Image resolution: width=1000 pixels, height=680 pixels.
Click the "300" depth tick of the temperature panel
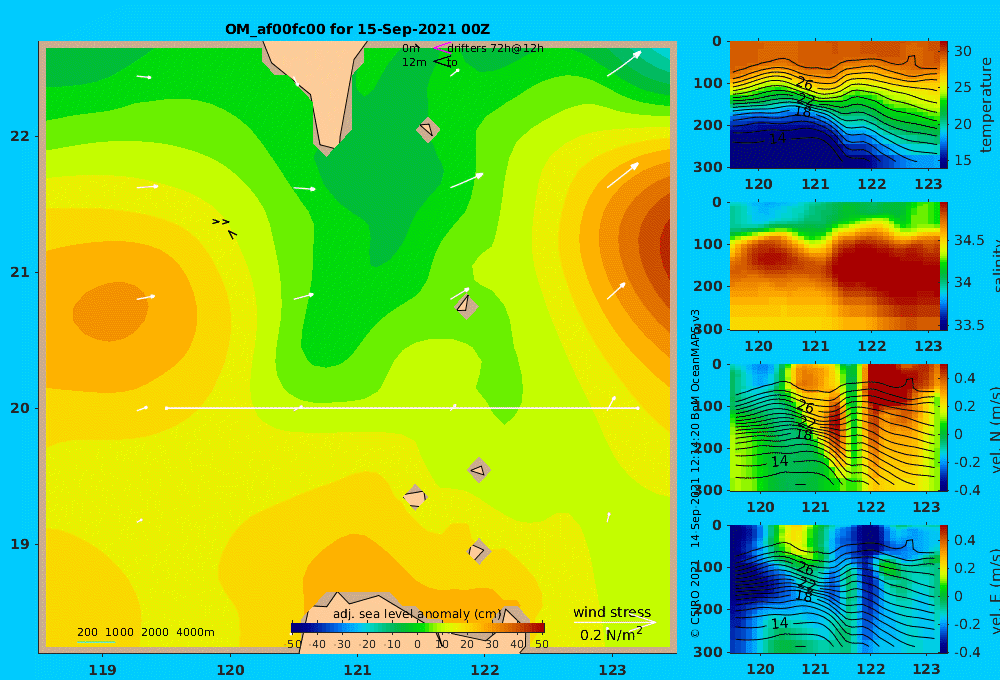(x=708, y=167)
